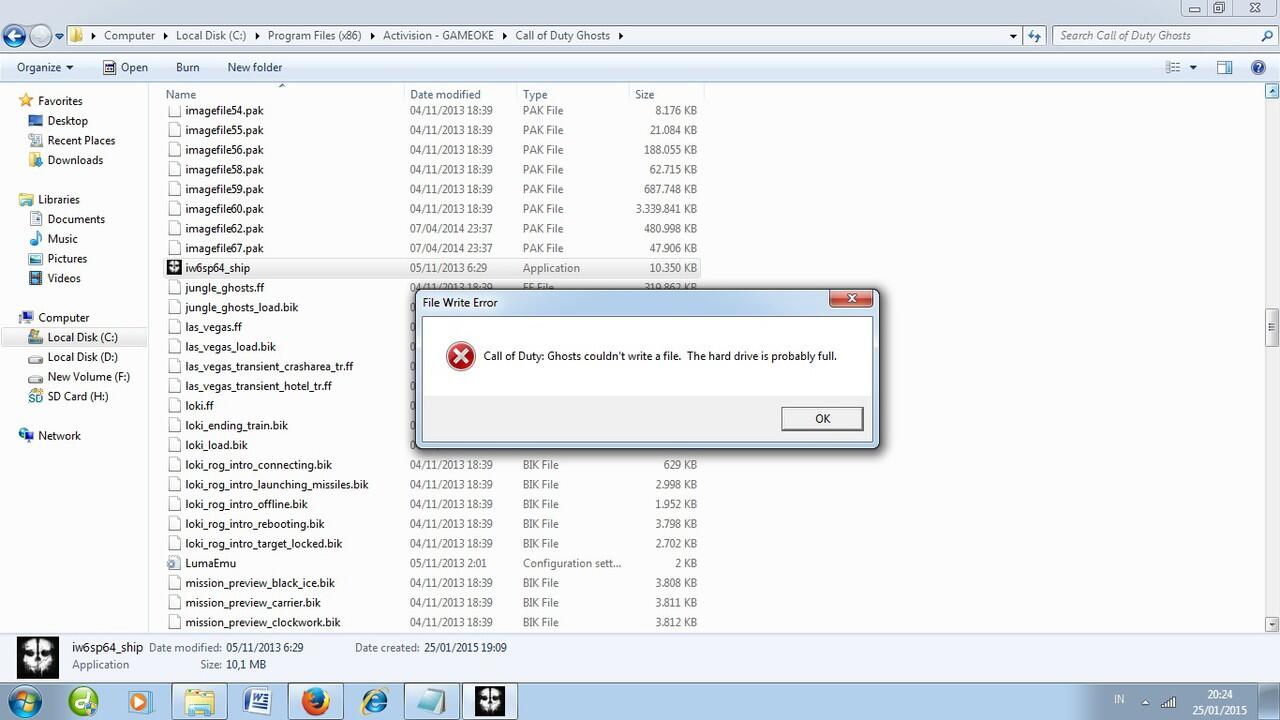
Task: Create a New folder from the toolbar
Action: pyautogui.click(x=255, y=67)
